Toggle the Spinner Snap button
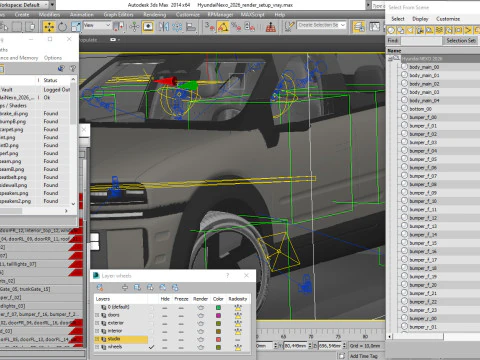Image resolution: width=480 pixels, height=360 pixels. [x=250, y=27]
